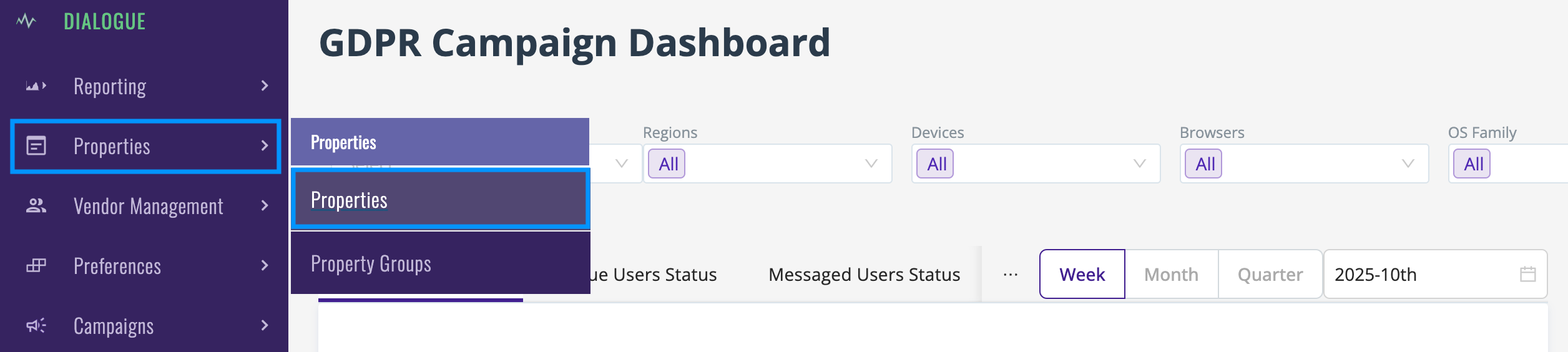Click the Properties panel icon in sidebar

tap(36, 146)
